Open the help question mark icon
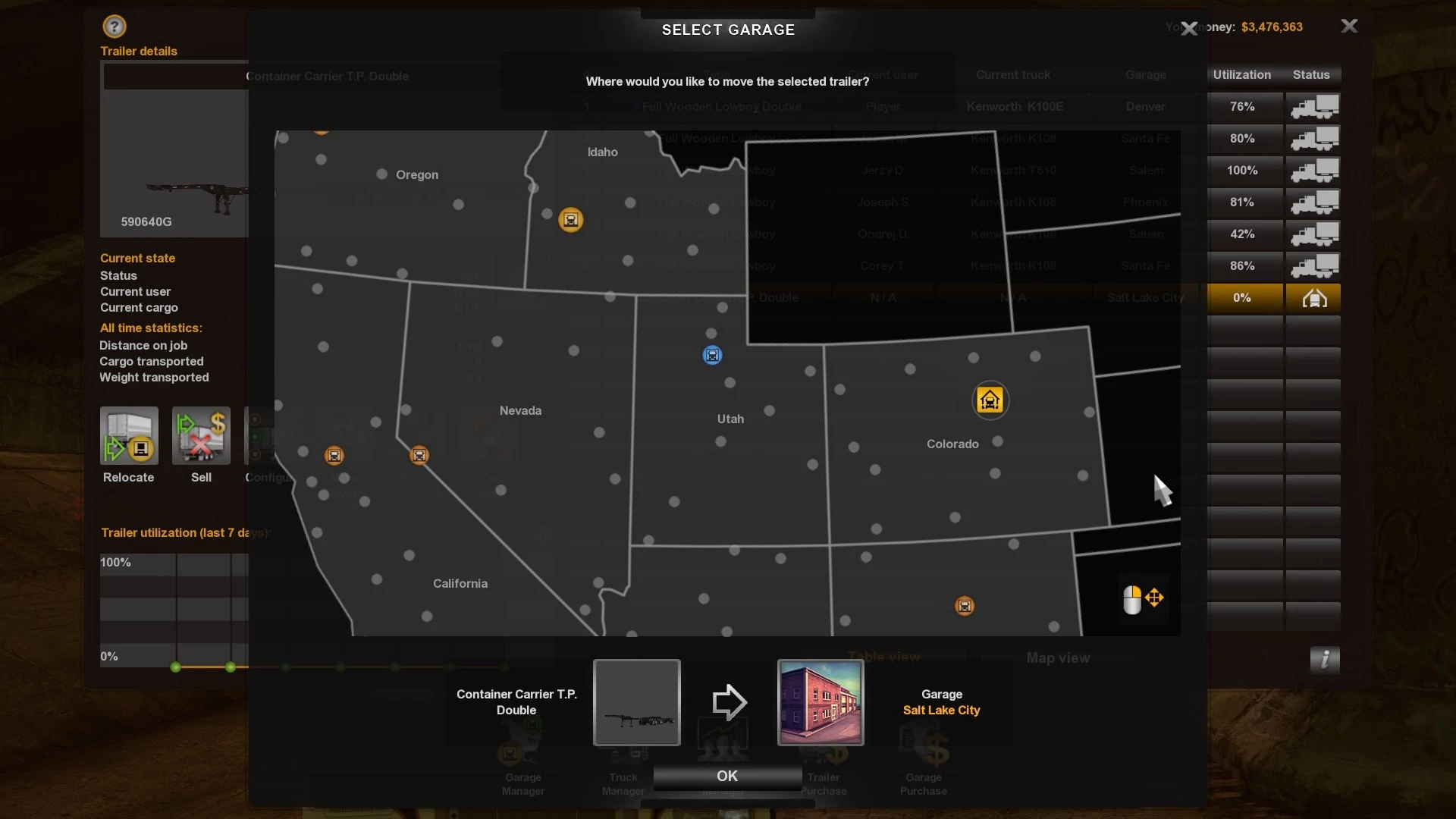Image resolution: width=1456 pixels, height=819 pixels. coord(114,27)
